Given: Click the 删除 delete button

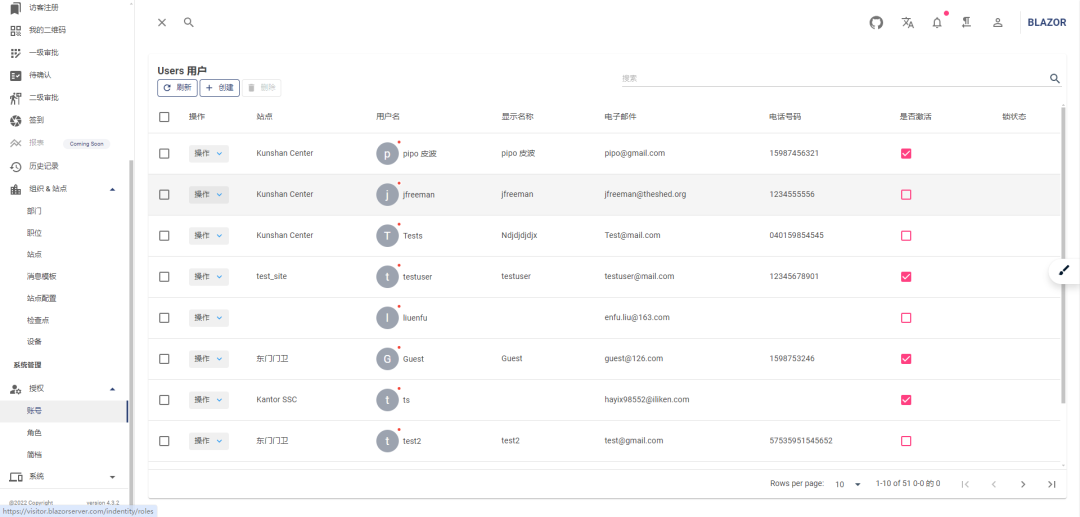Looking at the screenshot, I should (262, 87).
